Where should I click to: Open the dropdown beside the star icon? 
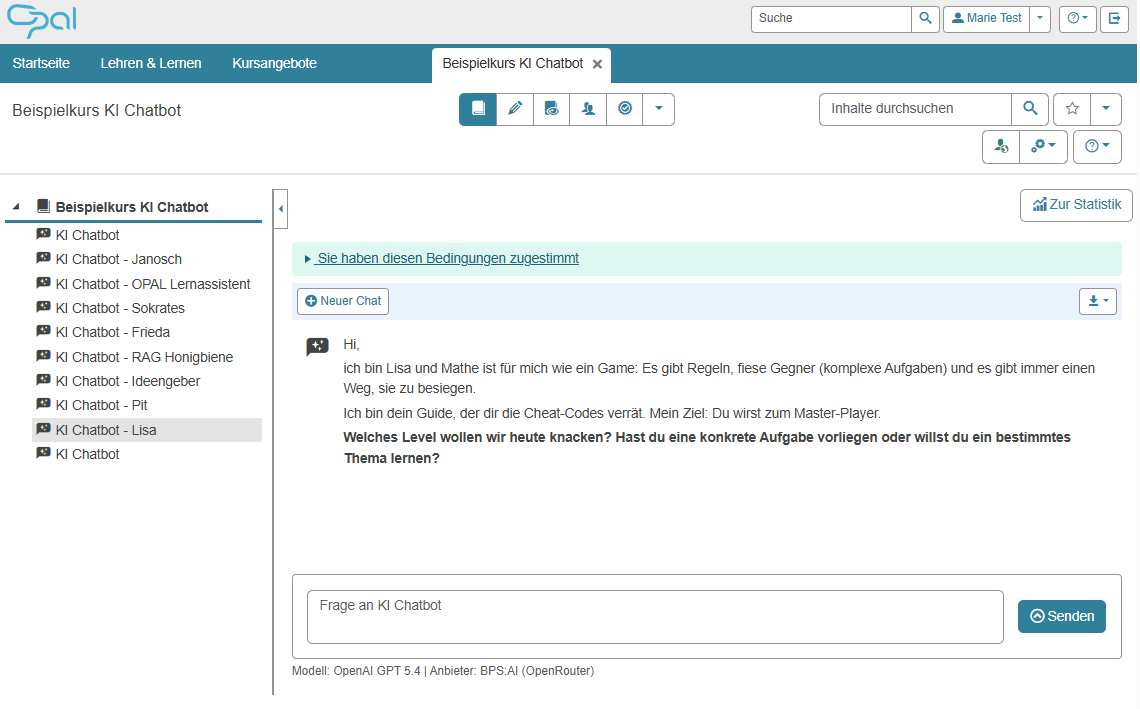pos(1106,109)
